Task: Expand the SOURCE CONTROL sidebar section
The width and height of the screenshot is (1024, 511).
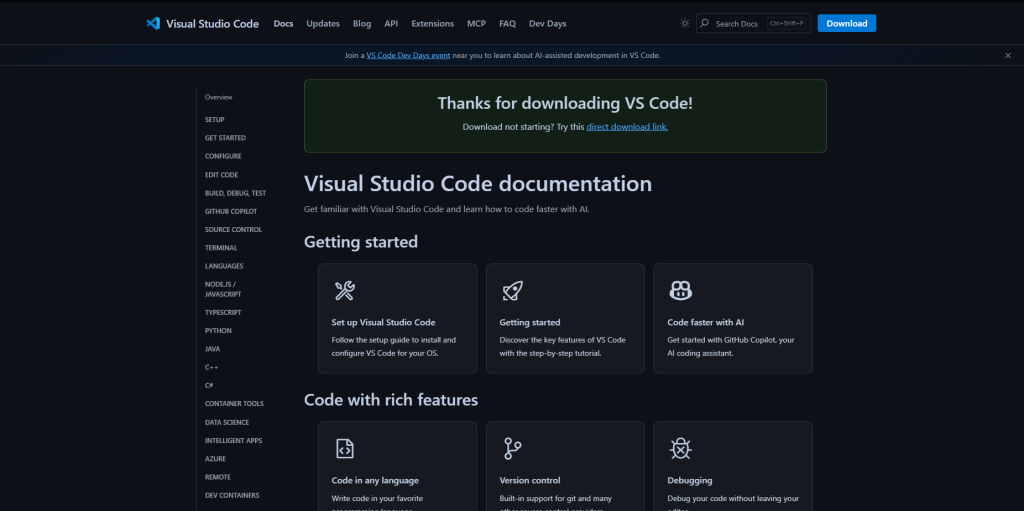Action: (x=233, y=229)
